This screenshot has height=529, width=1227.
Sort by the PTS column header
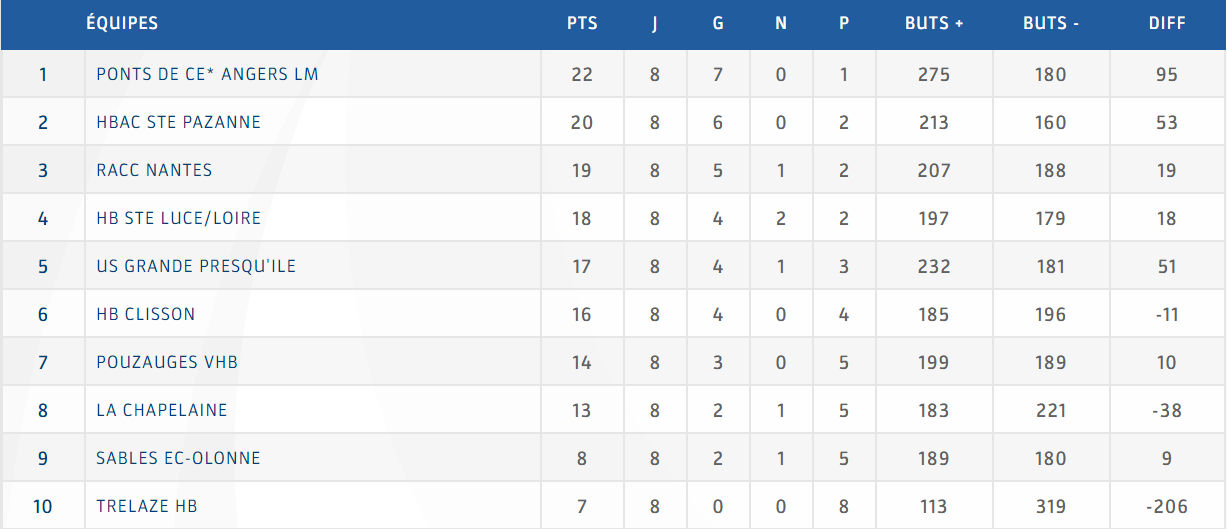pyautogui.click(x=582, y=23)
